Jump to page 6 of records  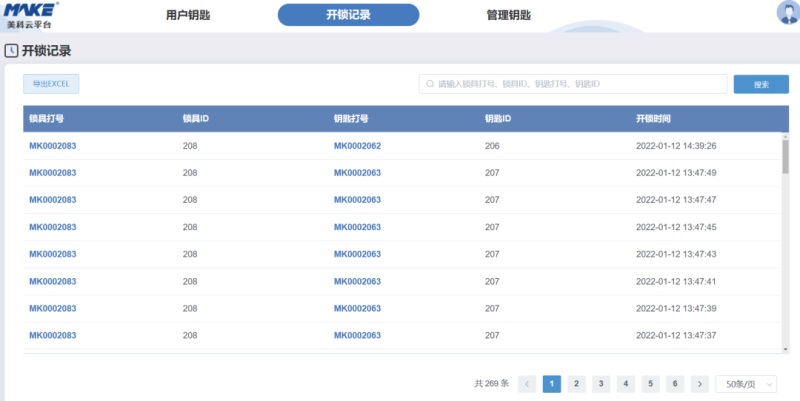(675, 384)
